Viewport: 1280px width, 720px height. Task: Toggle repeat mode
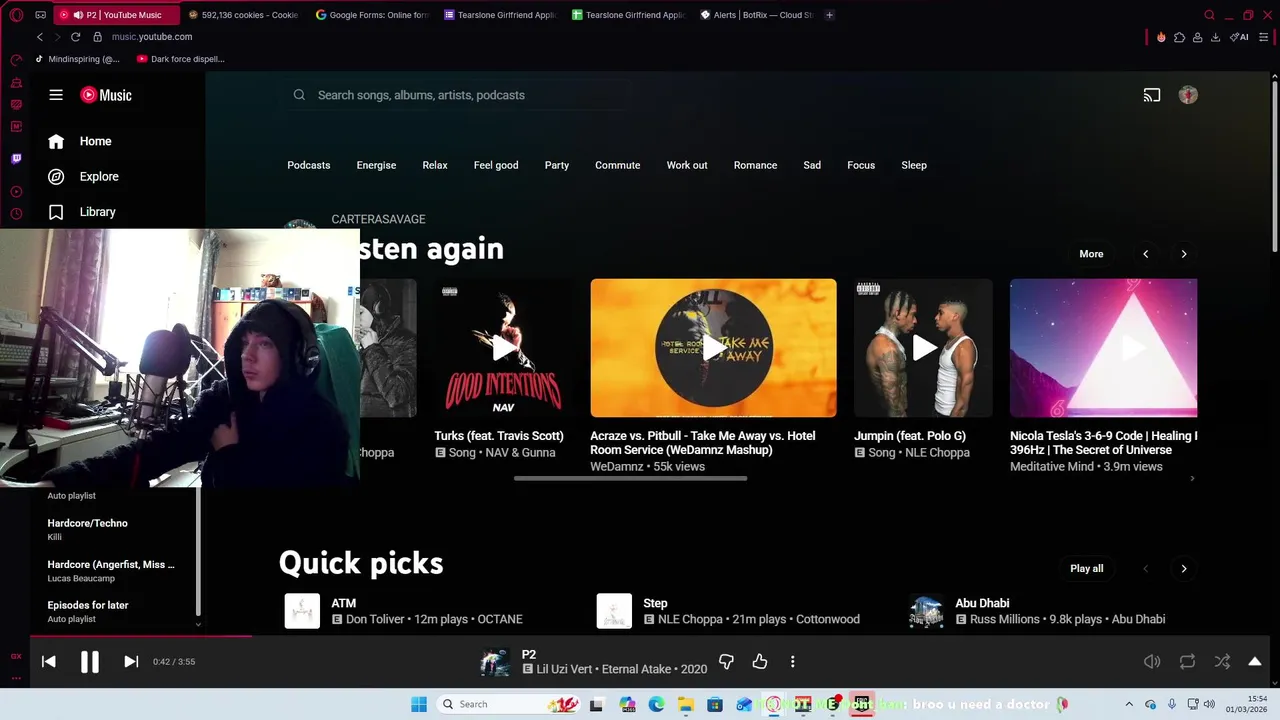[x=1187, y=661]
